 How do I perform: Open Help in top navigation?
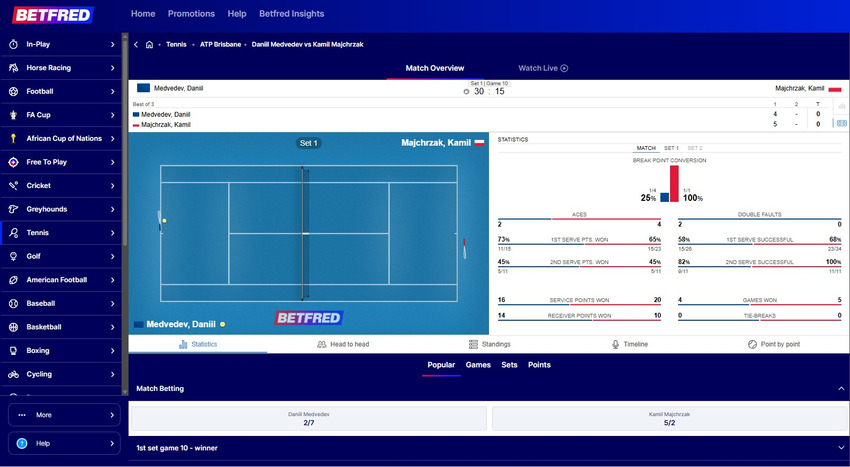(237, 14)
